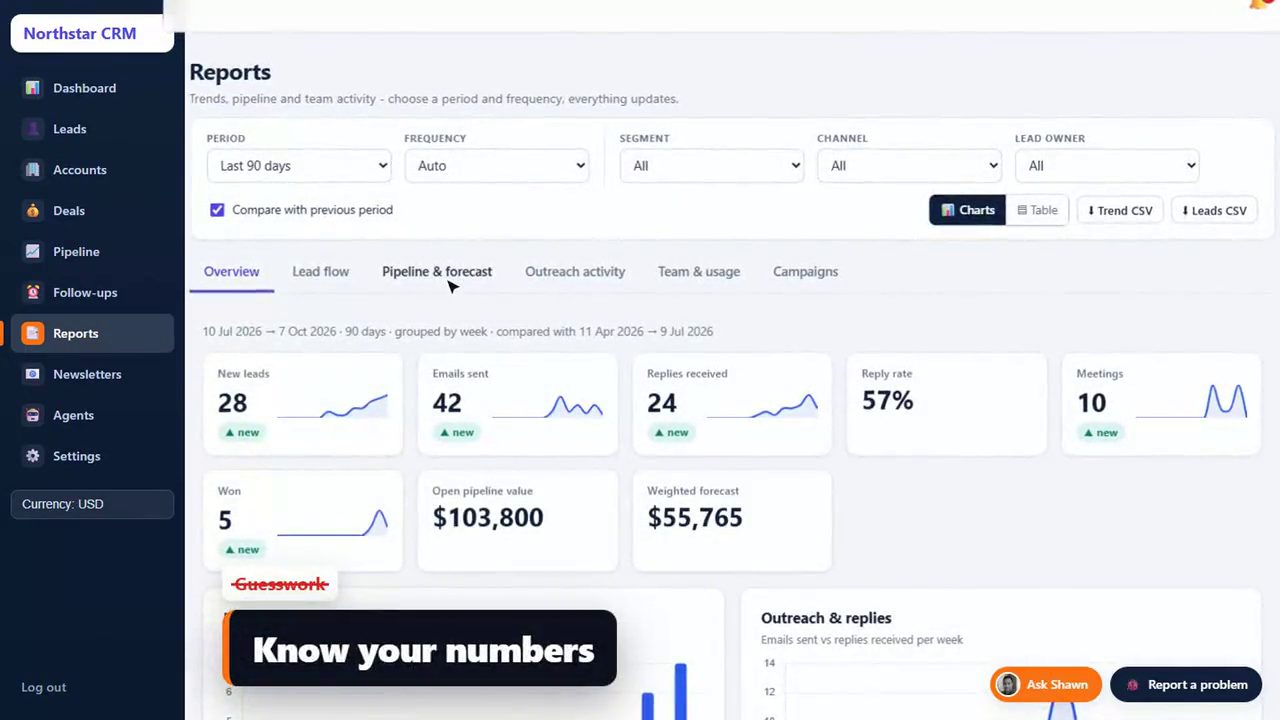Open the Lead Owner dropdown
Screen dimensions: 1280x720
[1107, 166]
